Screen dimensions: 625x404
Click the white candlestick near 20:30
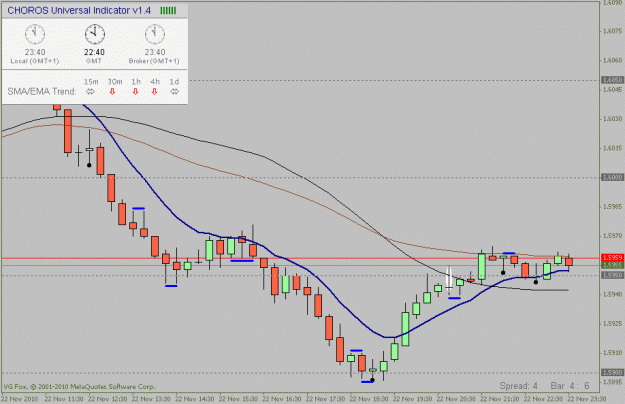[449, 281]
